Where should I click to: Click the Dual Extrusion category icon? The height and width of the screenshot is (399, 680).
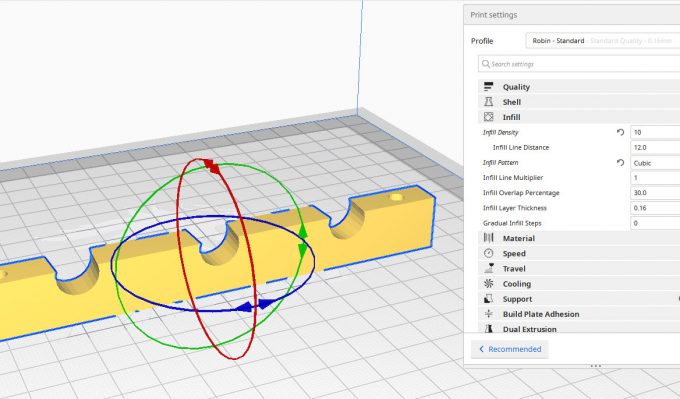(488, 329)
